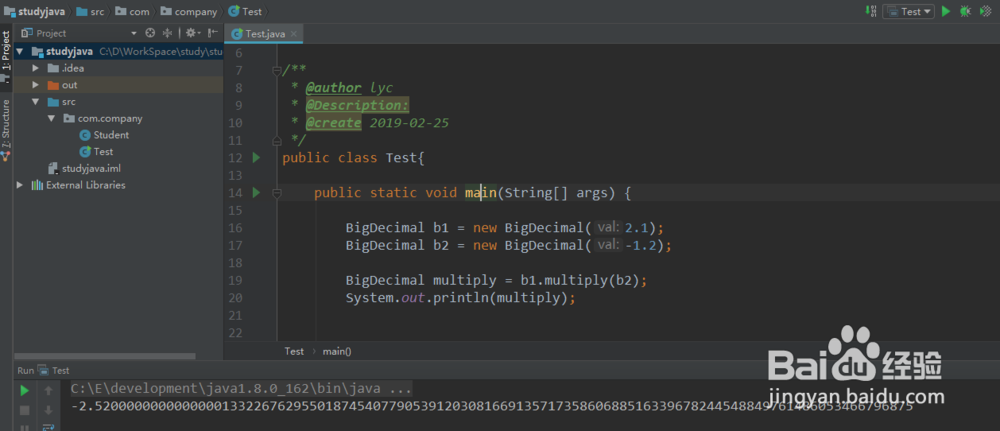
Task: Collapse the src folder arrow
Action: [x=36, y=102]
